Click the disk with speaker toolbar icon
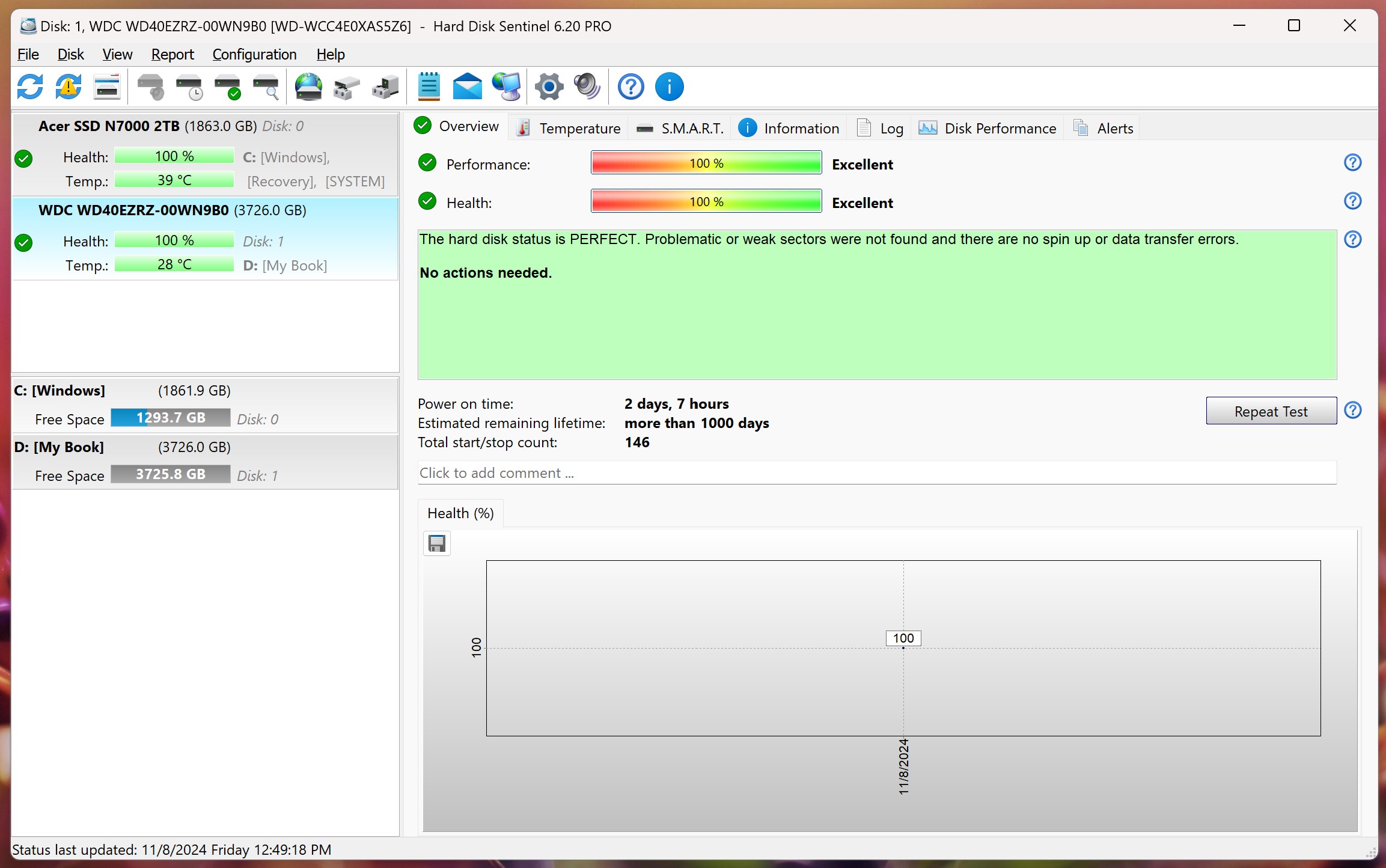 (x=150, y=87)
